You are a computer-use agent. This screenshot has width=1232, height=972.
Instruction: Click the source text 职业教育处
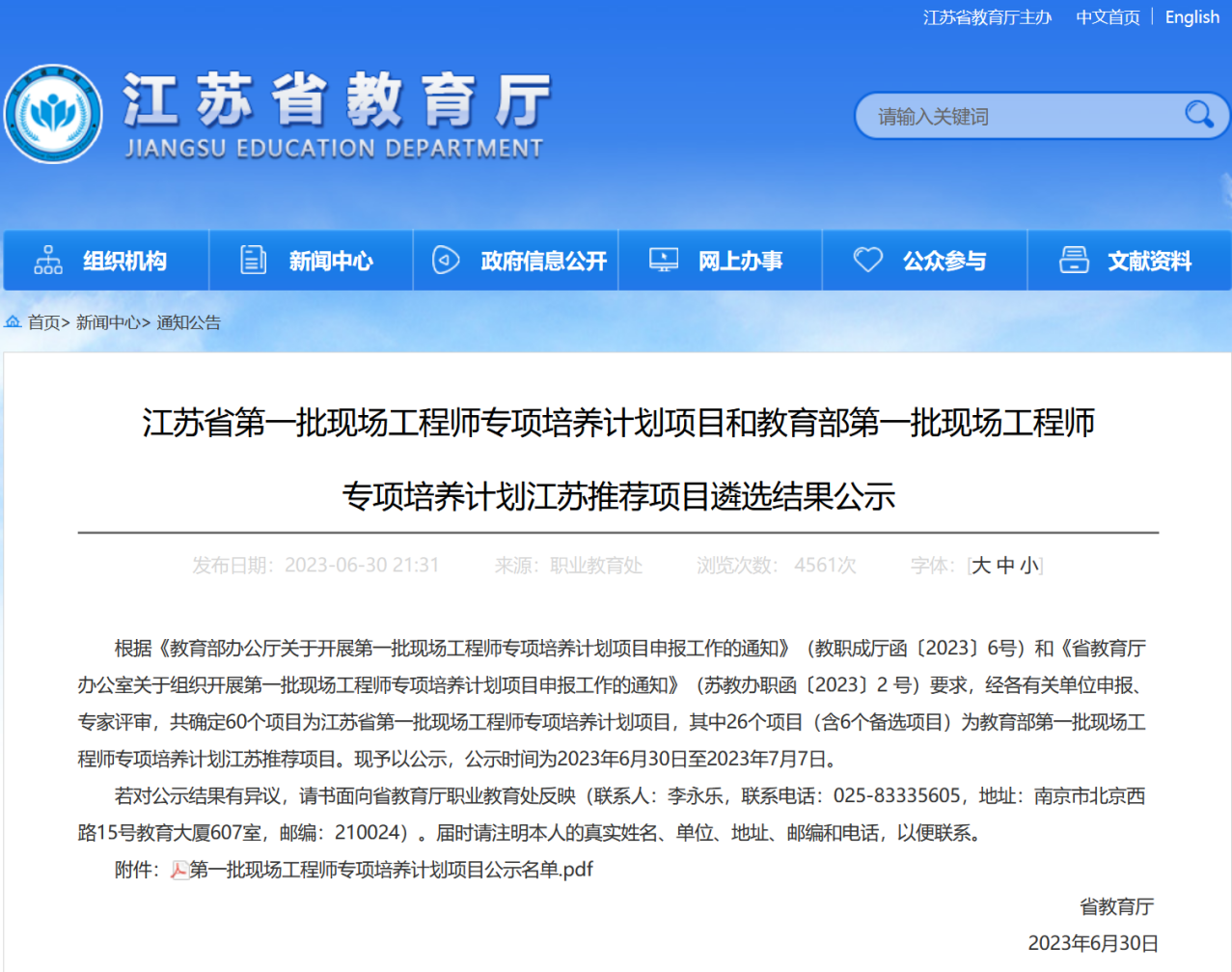click(x=596, y=566)
